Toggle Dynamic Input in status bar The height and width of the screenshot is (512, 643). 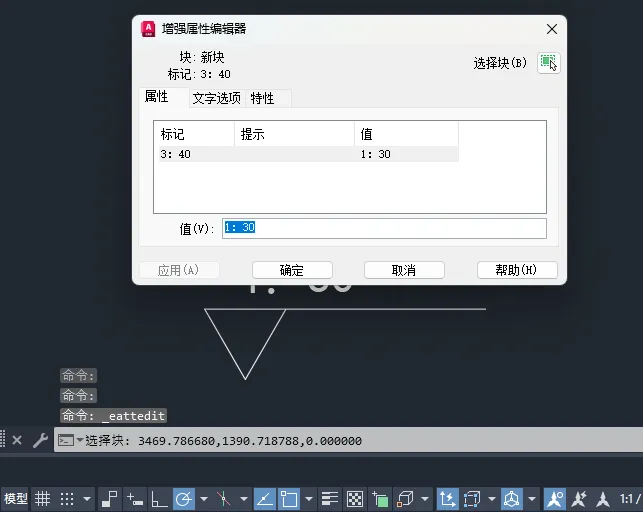pyautogui.click(x=135, y=499)
